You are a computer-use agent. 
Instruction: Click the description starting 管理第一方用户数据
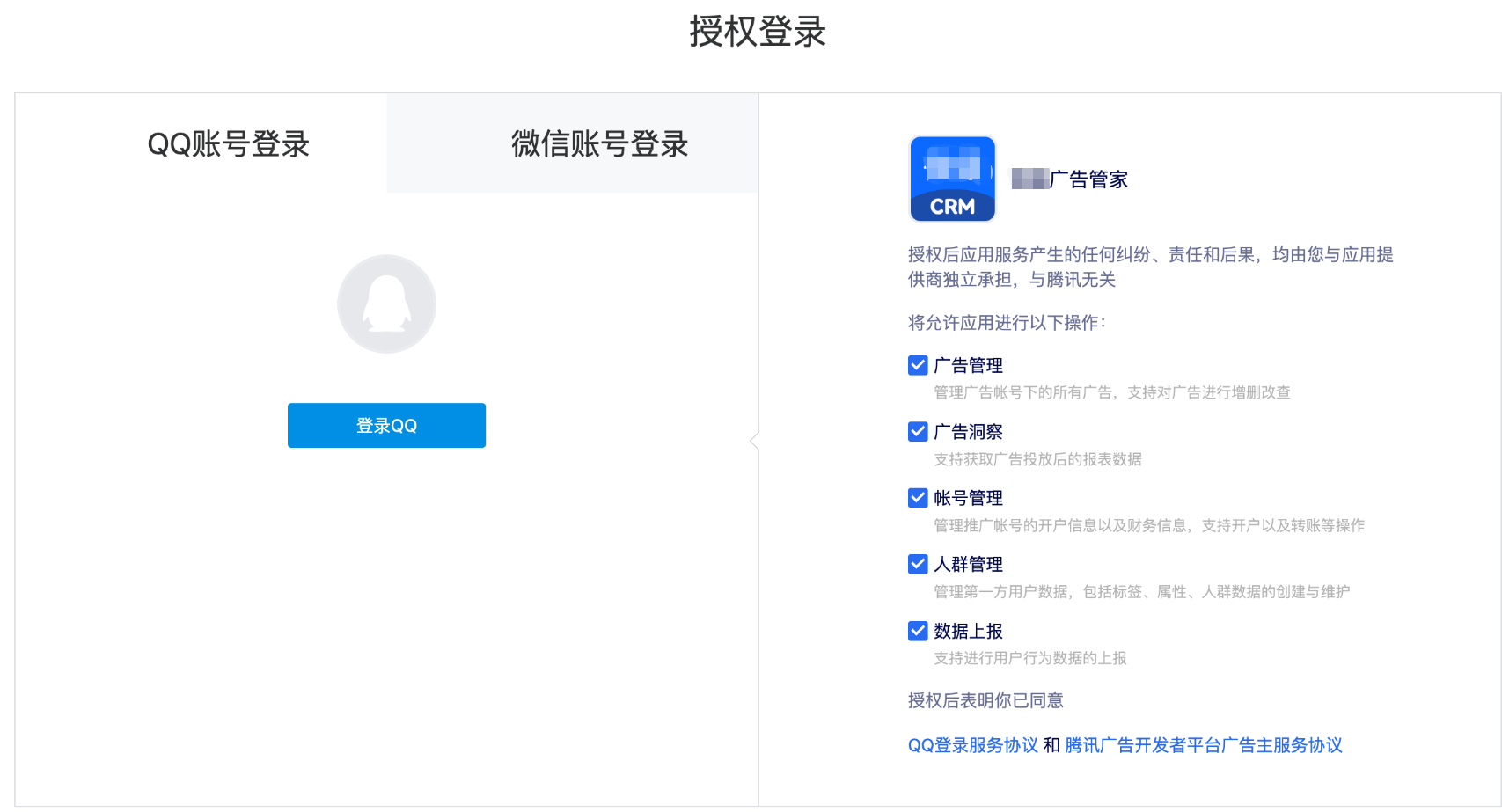[x=1142, y=591]
